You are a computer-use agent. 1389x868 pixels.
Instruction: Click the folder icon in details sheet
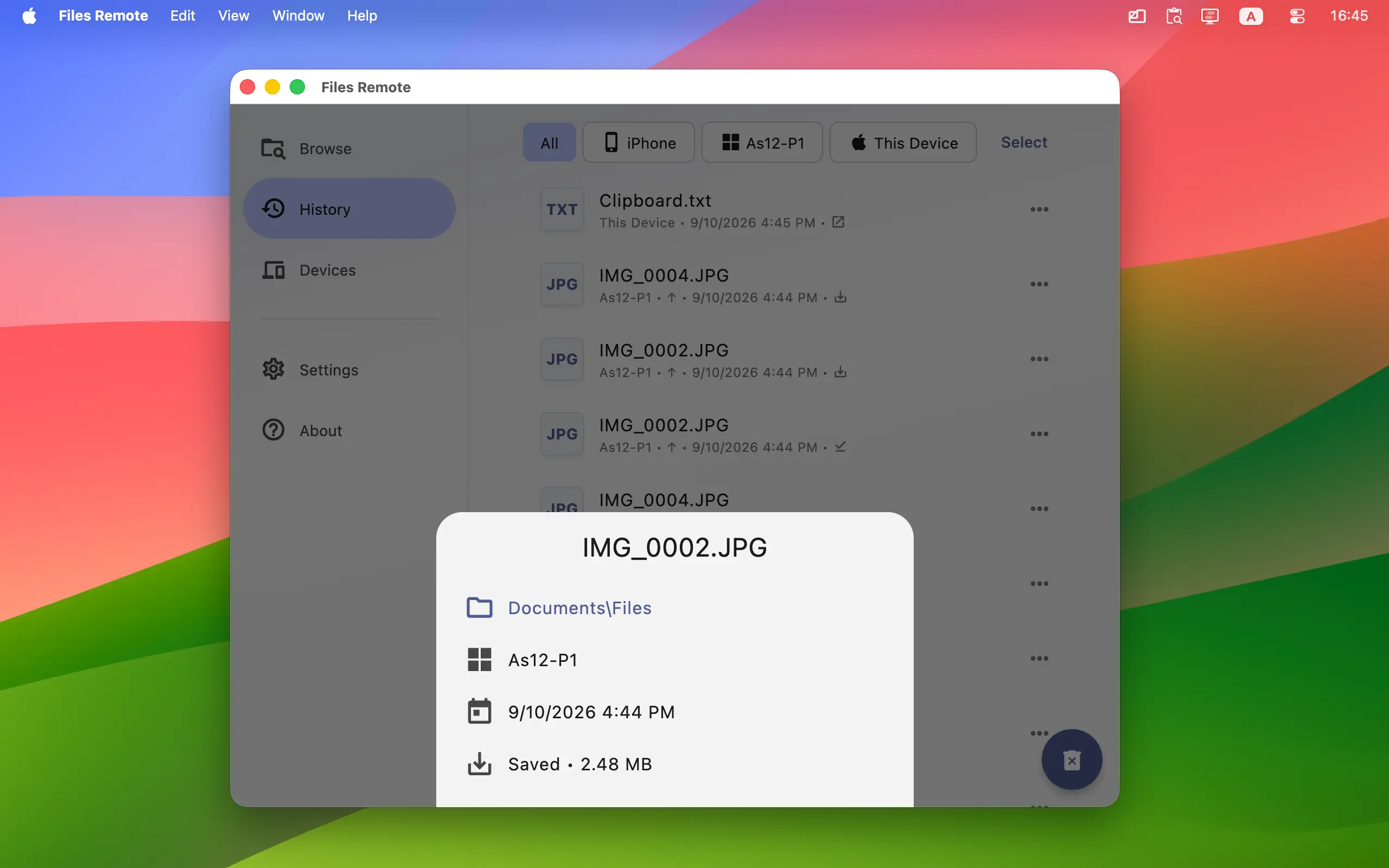(479, 608)
